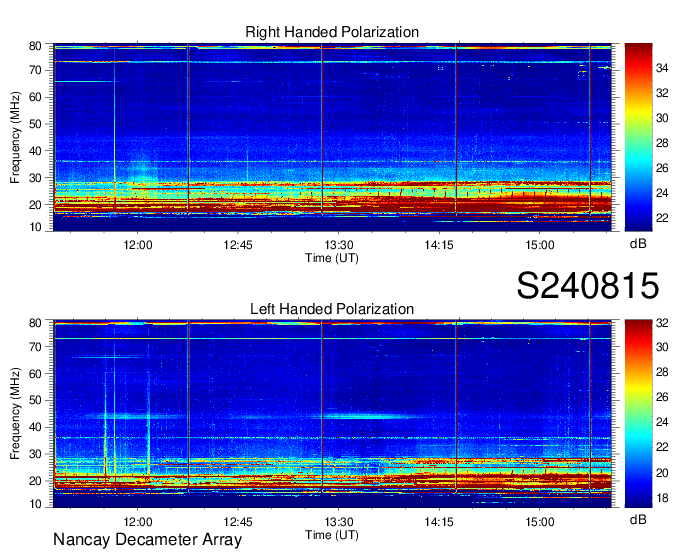This screenshot has width=680, height=552.
Task: Click the 12:00 tick label under top plot
Action: 137,245
